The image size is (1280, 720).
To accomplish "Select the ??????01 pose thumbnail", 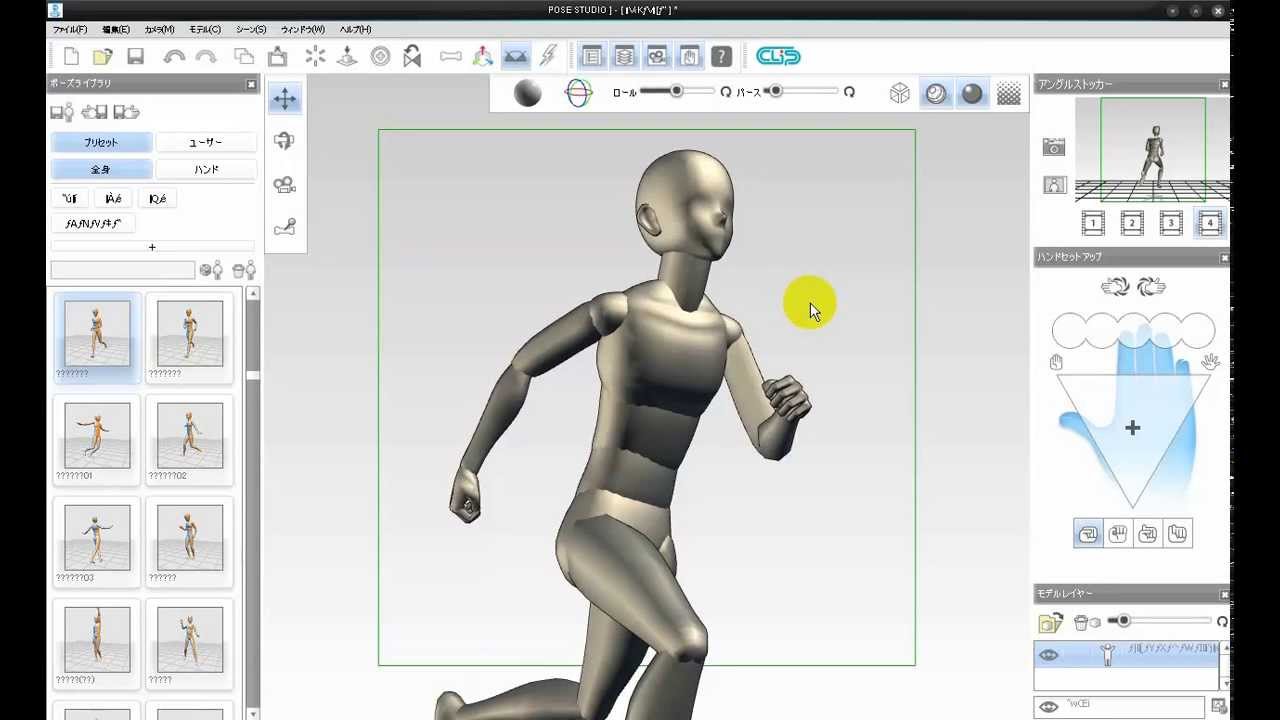I will click(x=97, y=440).
